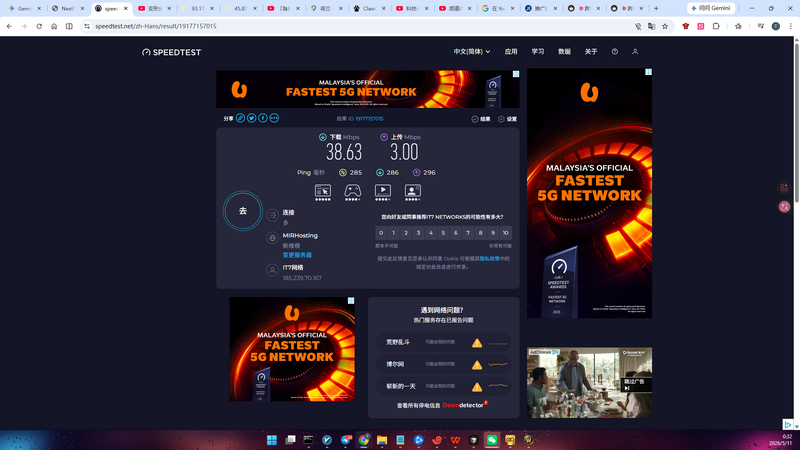This screenshot has width=800, height=450.
Task: Click the MIRHosting server globe icon
Action: click(272, 238)
